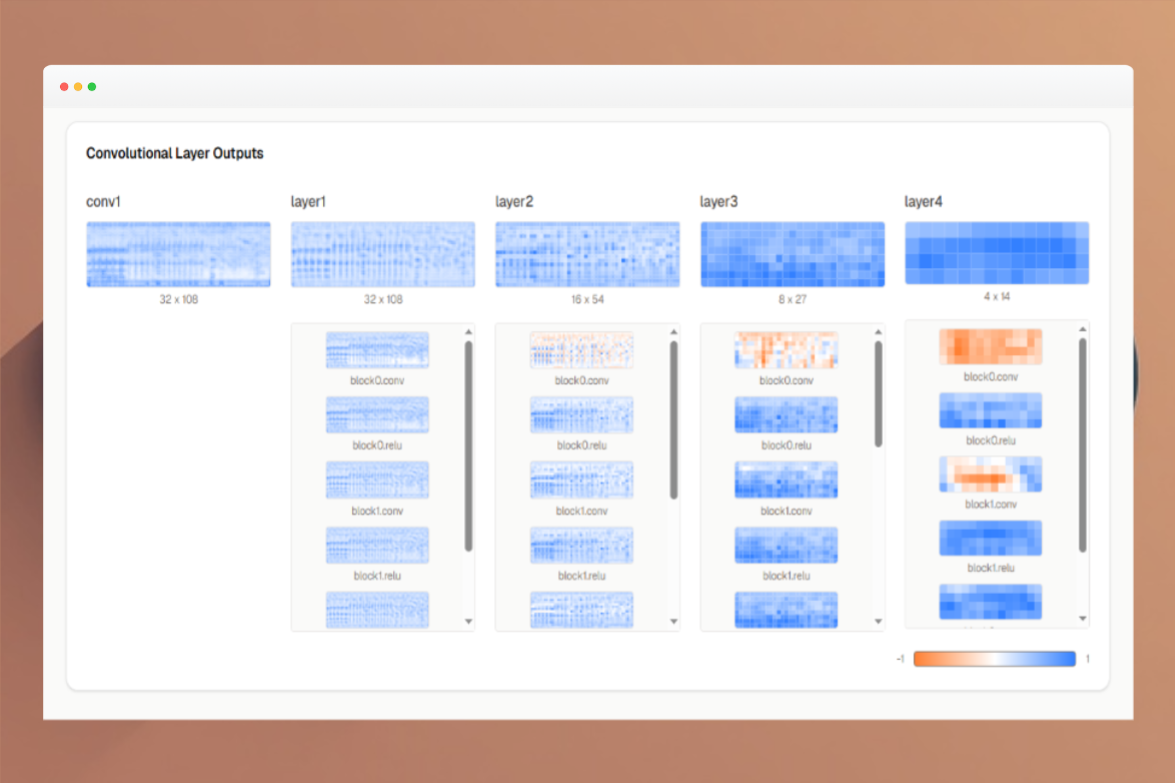Screen dimensions: 1175x783
Task: Click down arrow of layer1 list scrollbar
Action: coord(468,621)
